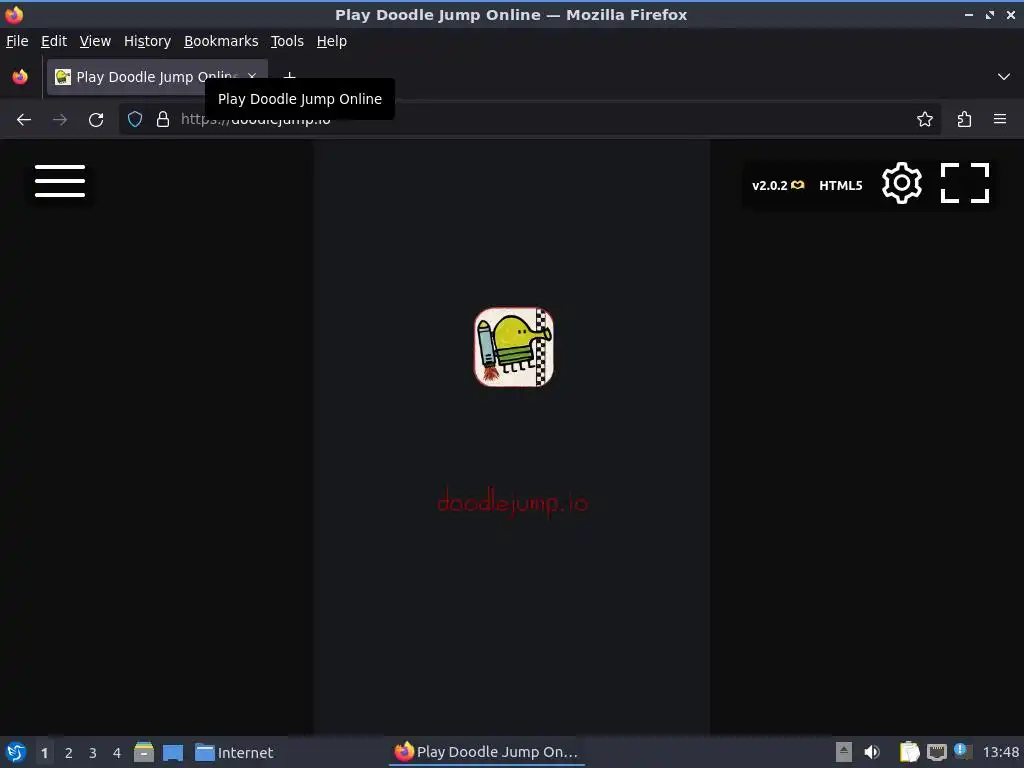
Task: Open the Tools menu
Action: (287, 41)
